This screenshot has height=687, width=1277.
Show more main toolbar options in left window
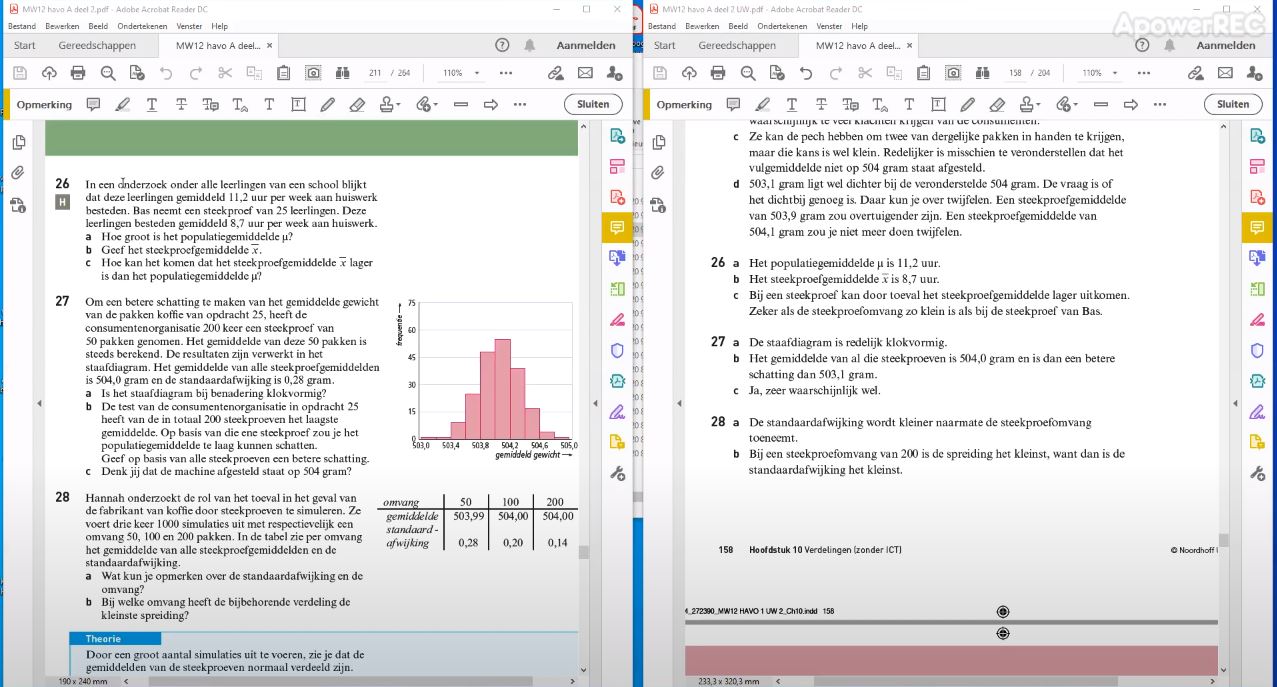[506, 73]
